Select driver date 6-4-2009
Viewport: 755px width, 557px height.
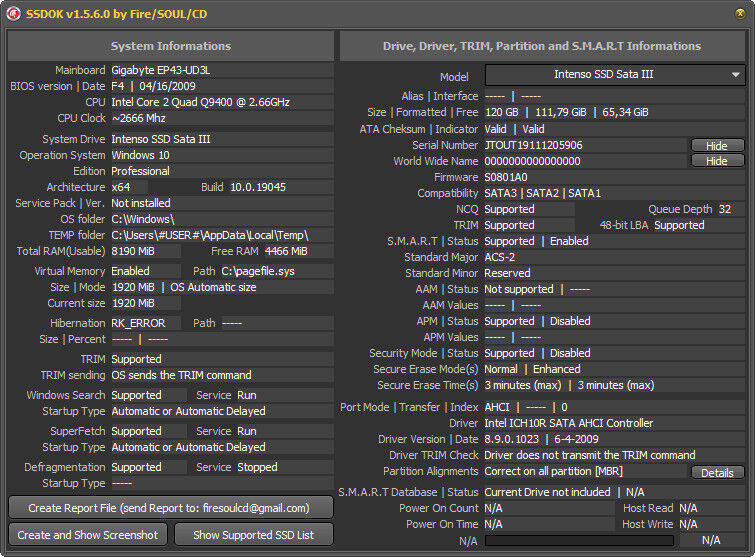click(x=576, y=439)
